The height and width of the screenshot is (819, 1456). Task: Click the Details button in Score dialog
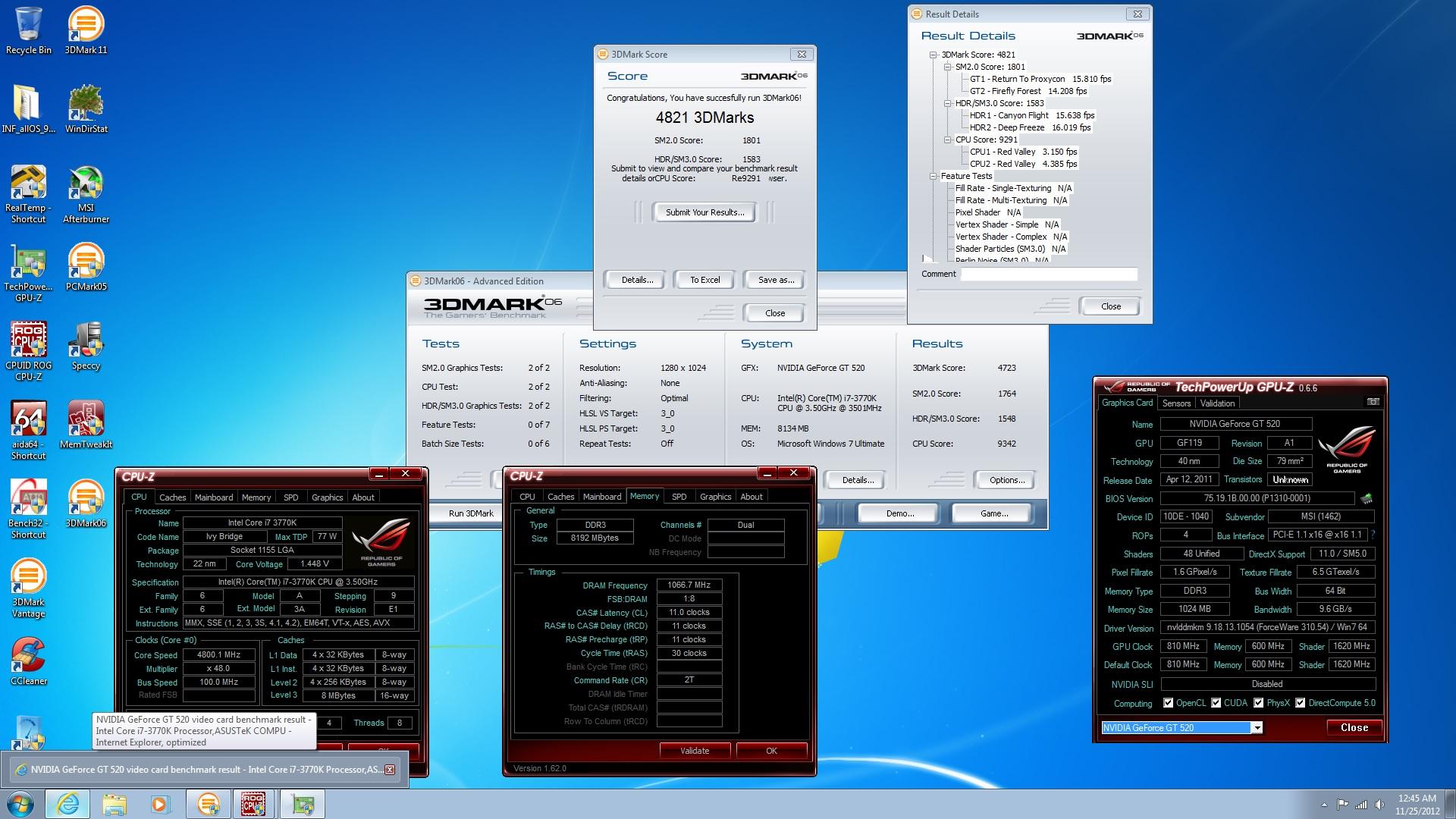coord(637,280)
